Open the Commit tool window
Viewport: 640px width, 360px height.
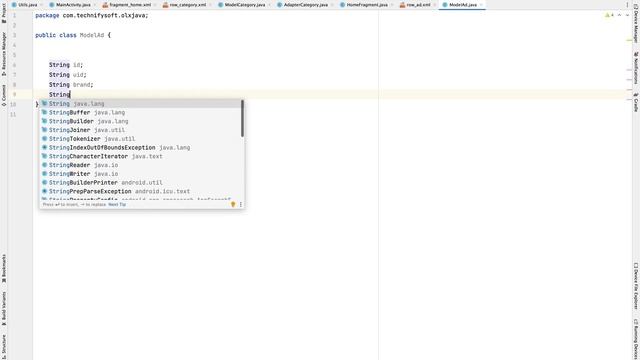coord(4,96)
